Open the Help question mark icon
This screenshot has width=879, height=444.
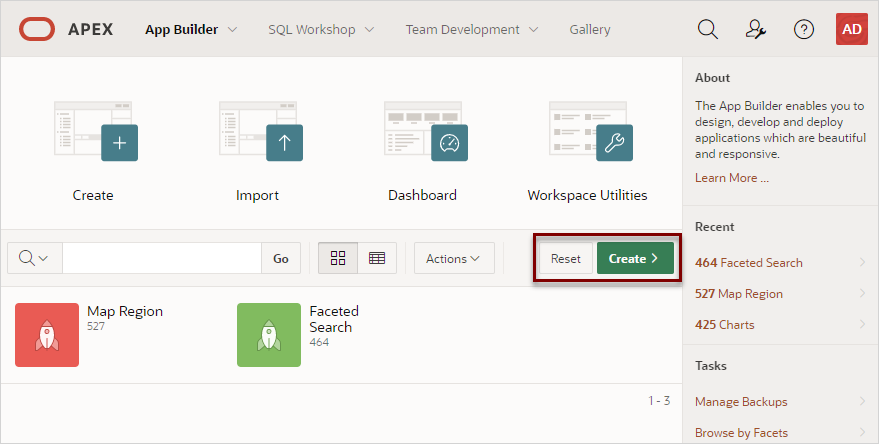point(804,29)
